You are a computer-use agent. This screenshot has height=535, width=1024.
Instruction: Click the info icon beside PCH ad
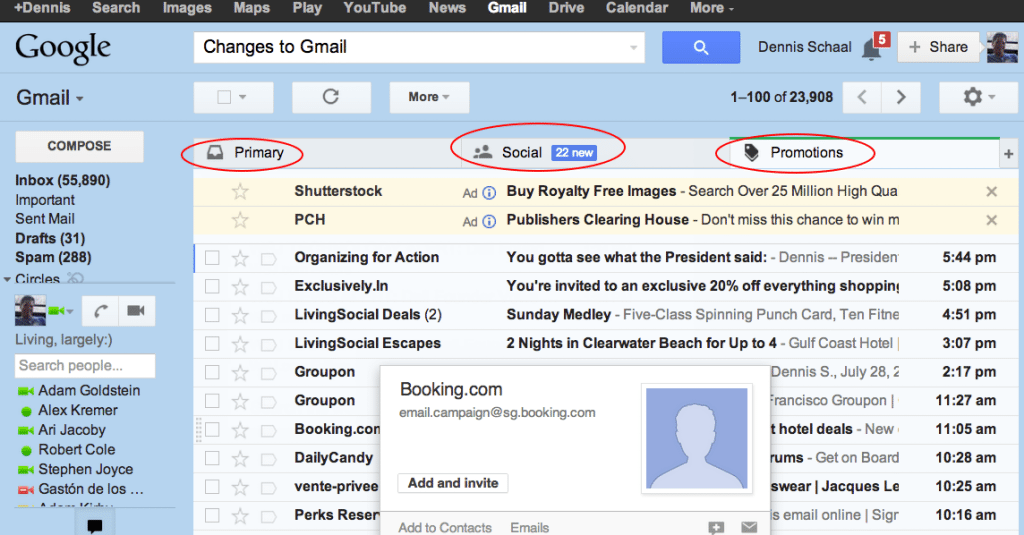click(x=488, y=221)
